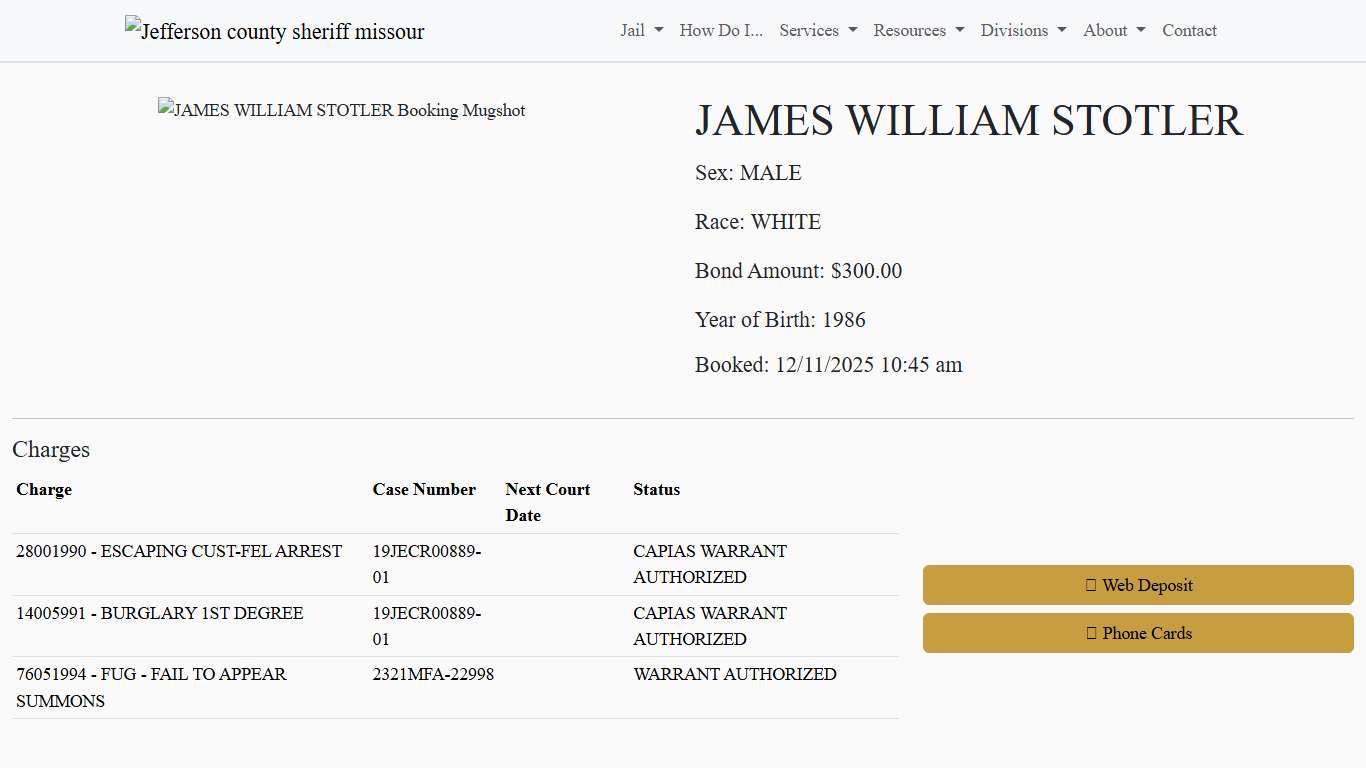Click case number 2321MFA-22998
The height and width of the screenshot is (768, 1366).
(433, 674)
